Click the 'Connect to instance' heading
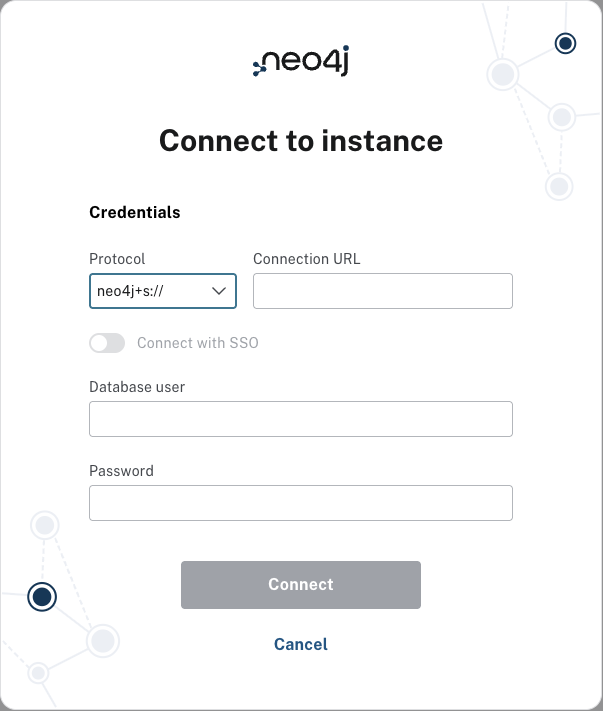Screen dimensions: 603x711 point(300,141)
